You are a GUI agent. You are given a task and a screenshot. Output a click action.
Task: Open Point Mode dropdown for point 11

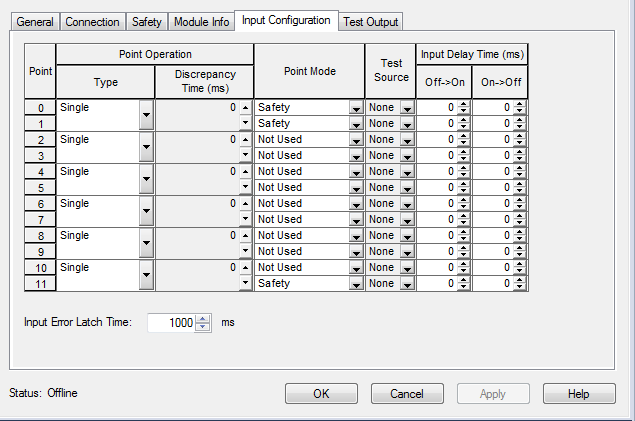[x=355, y=284]
